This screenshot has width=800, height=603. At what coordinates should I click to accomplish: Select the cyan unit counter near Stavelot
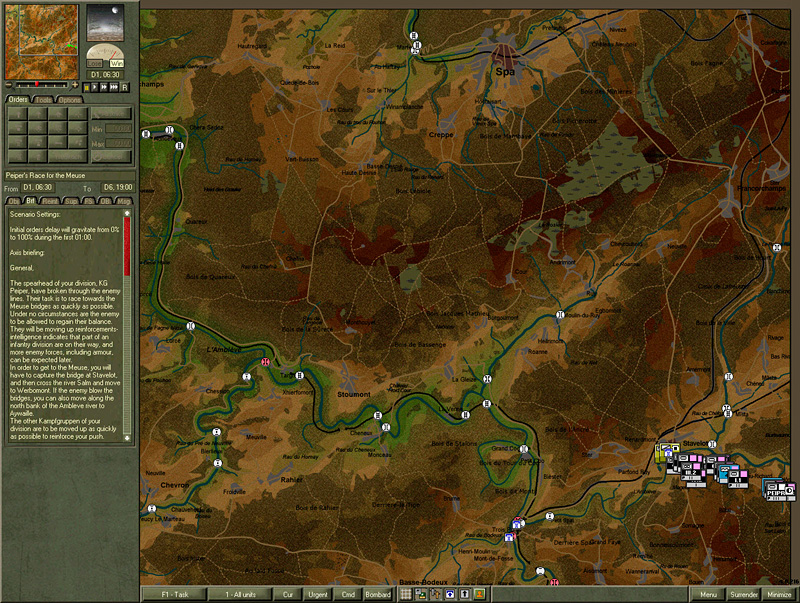[722, 472]
